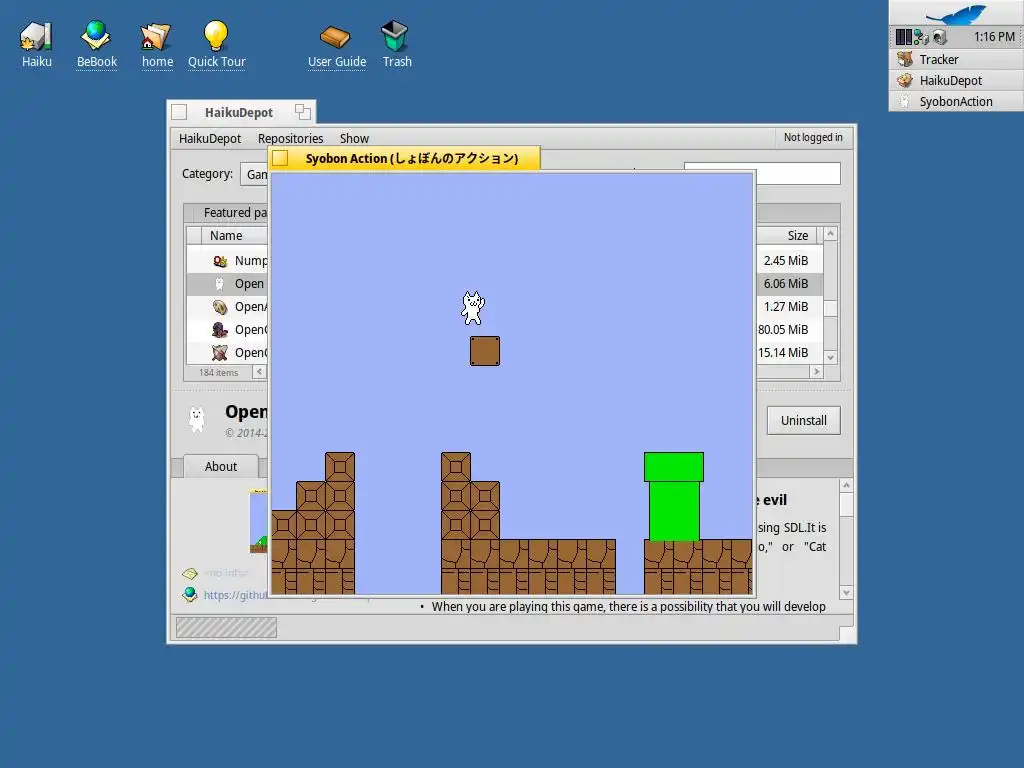Click the 80.05 MiB size cell

point(783,329)
